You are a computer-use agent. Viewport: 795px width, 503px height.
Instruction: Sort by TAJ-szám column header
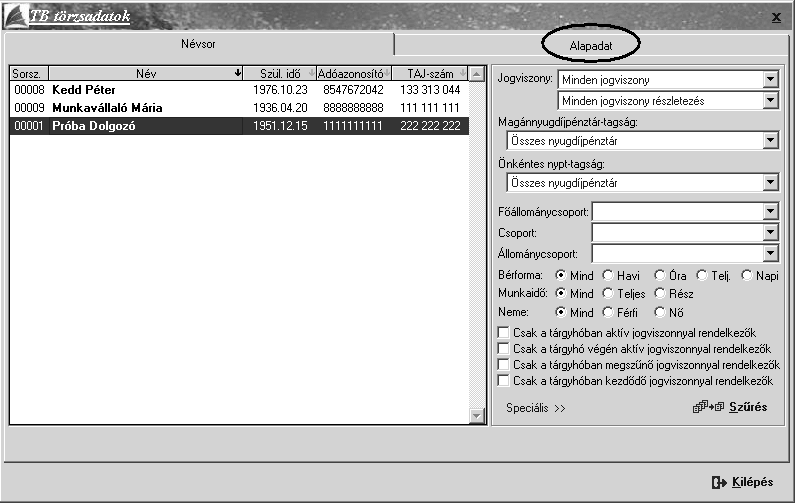[x=430, y=74]
